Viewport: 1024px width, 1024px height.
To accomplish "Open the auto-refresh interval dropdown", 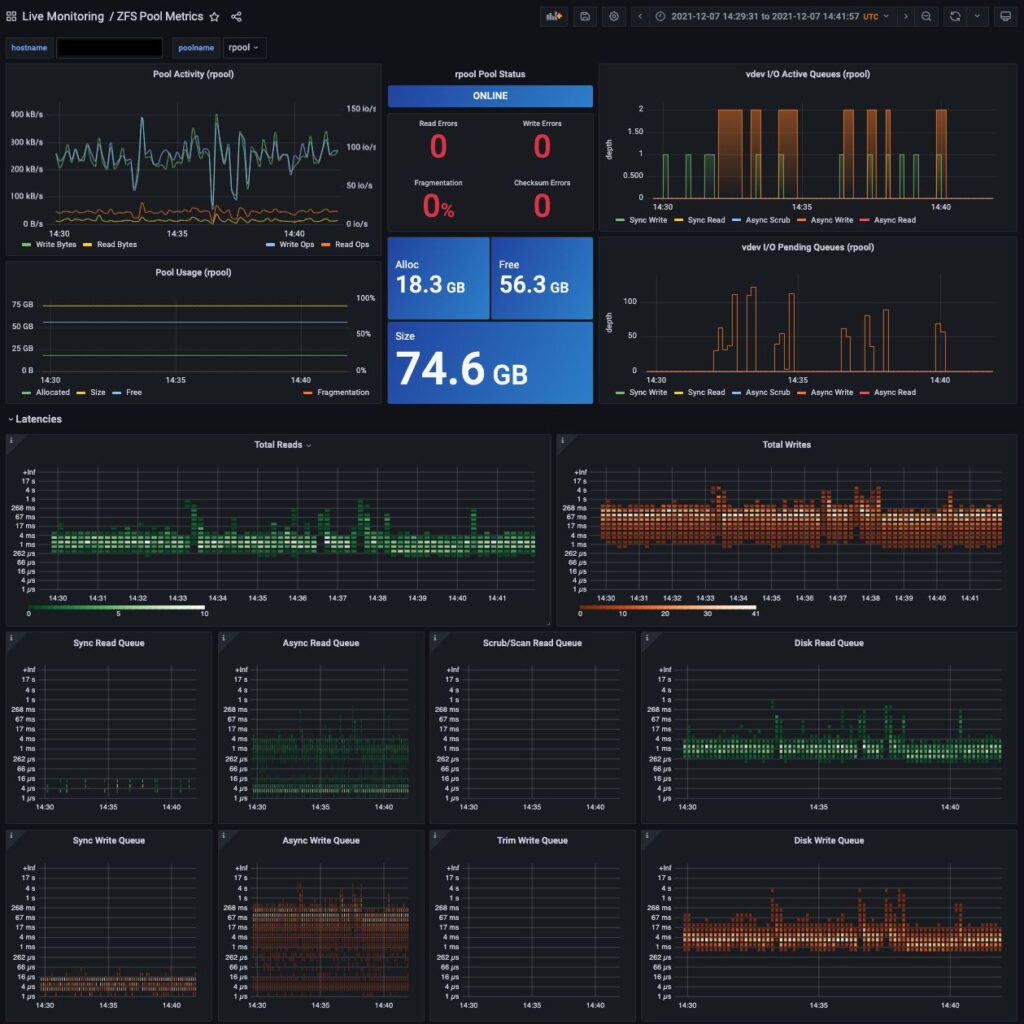I will tap(978, 16).
